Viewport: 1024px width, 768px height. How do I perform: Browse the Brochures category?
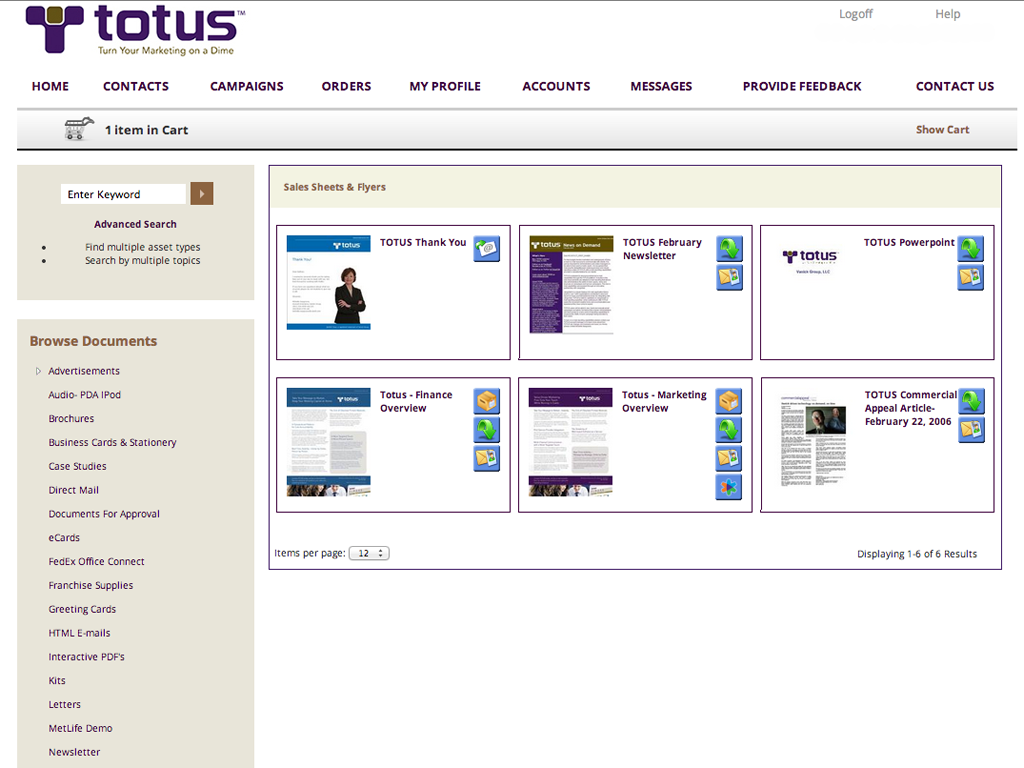click(x=71, y=419)
